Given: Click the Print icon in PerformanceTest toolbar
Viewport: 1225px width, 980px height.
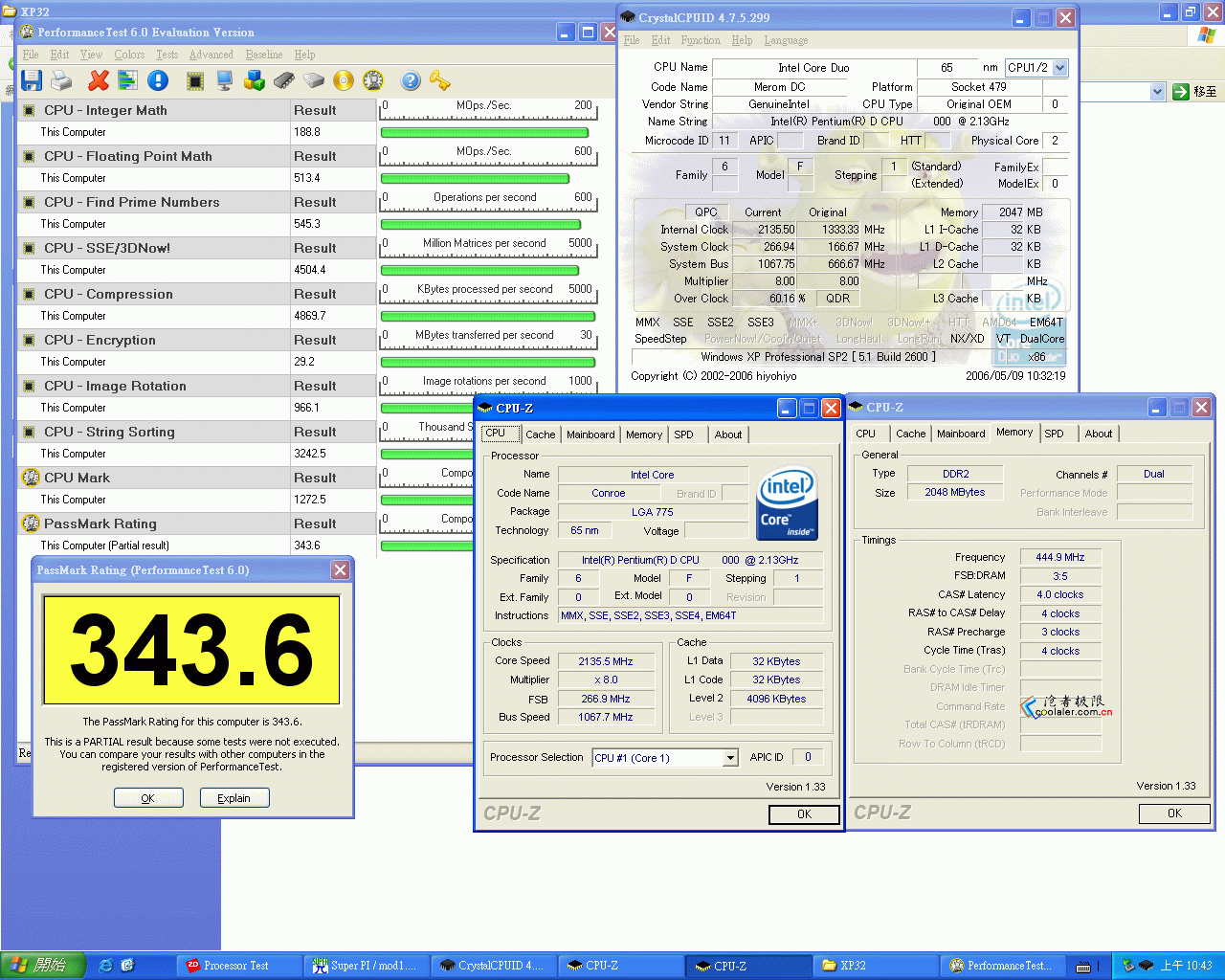Looking at the screenshot, I should coord(61,80).
